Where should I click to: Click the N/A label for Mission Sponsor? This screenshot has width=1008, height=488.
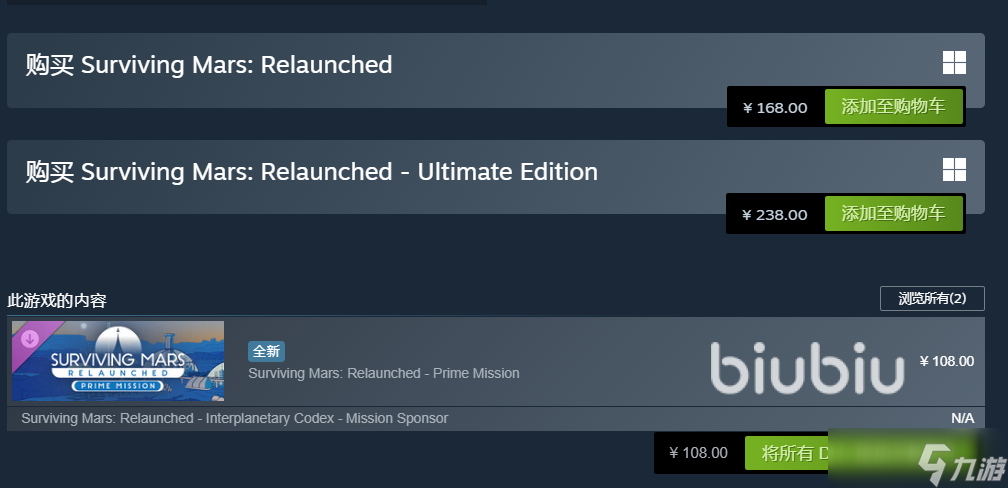coord(962,418)
